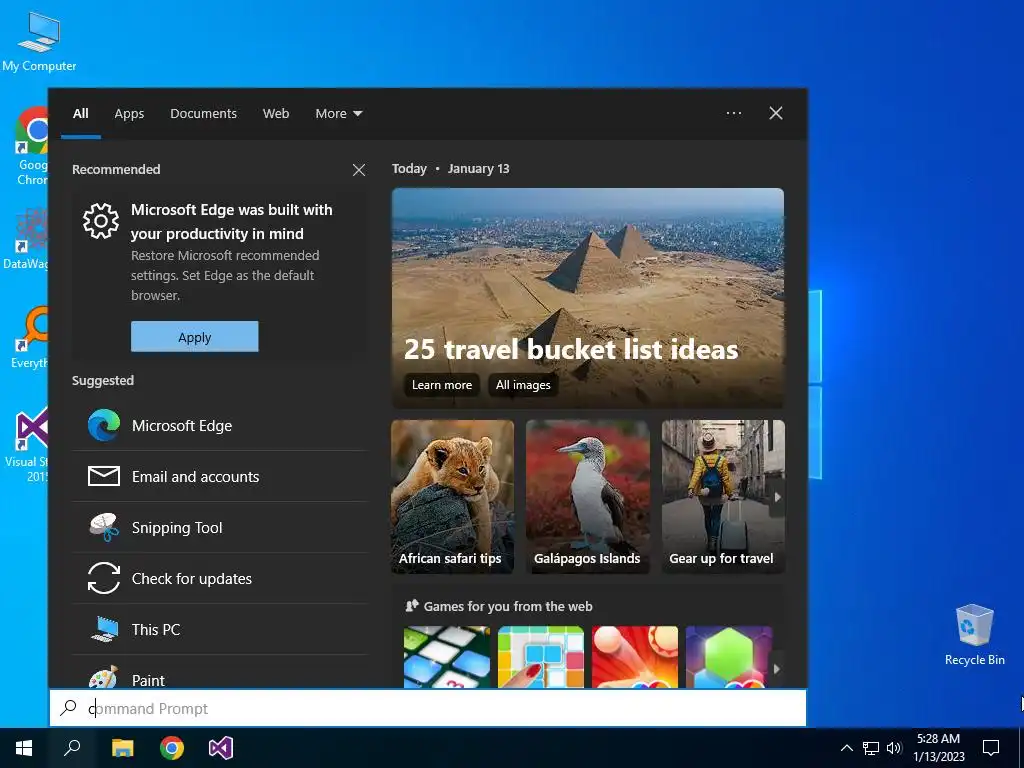Switch to the Apps search tab

tap(129, 114)
